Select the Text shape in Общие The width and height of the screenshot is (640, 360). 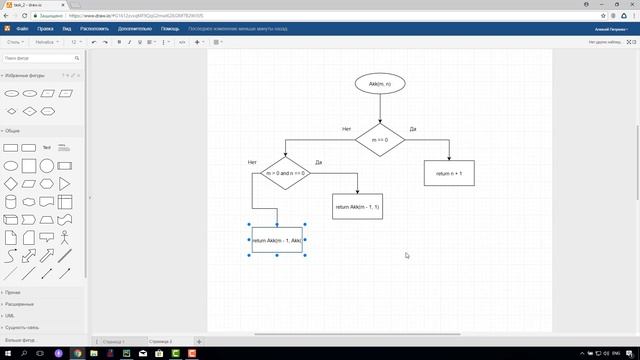(x=47, y=148)
